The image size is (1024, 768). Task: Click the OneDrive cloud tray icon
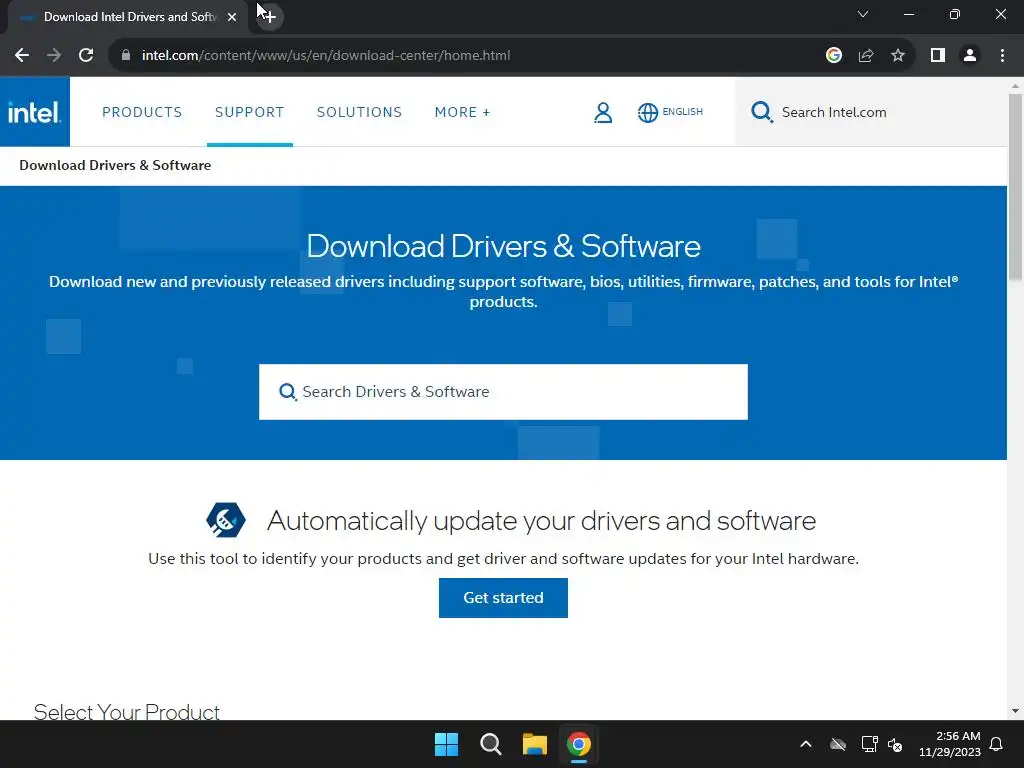click(838, 744)
